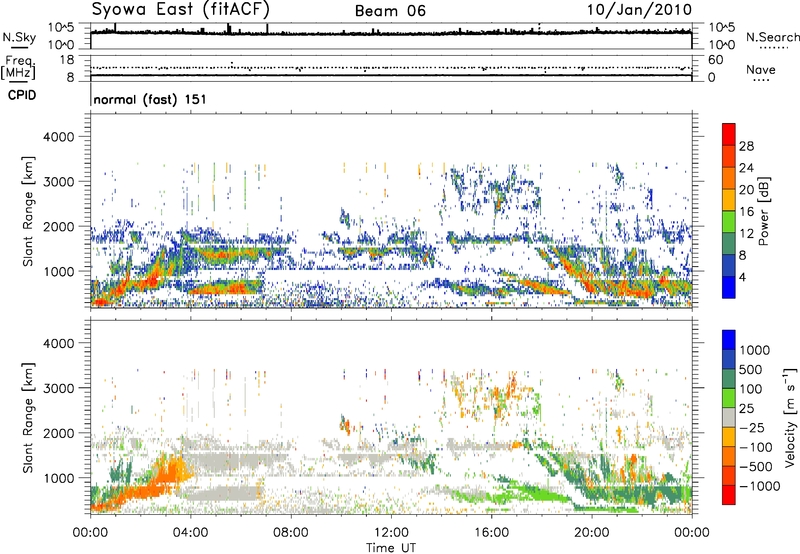Select the 'normal (fast) 151' mode text
This screenshot has width=800, height=554.
tap(150, 99)
